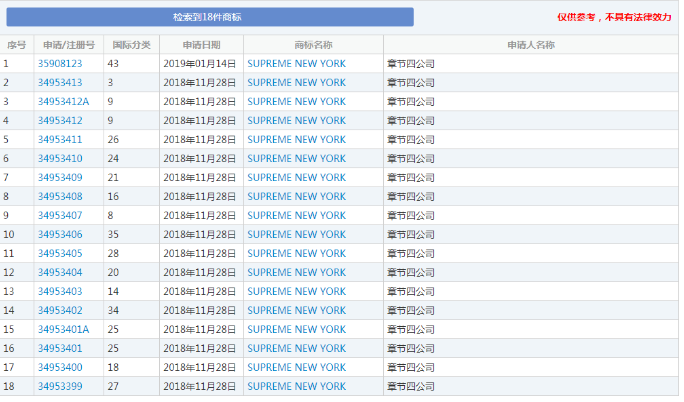Click the red 仅供参考 disclaimer text
The width and height of the screenshot is (684, 402).
[x=614, y=17]
